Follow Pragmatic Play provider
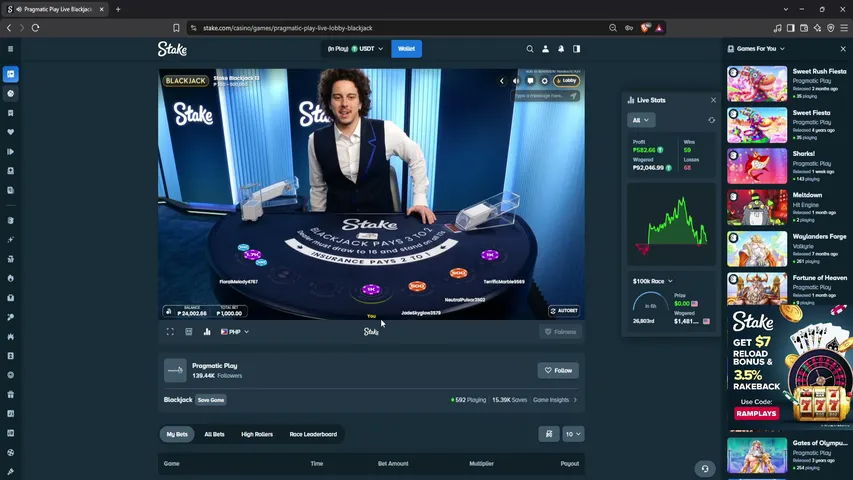 pos(558,371)
